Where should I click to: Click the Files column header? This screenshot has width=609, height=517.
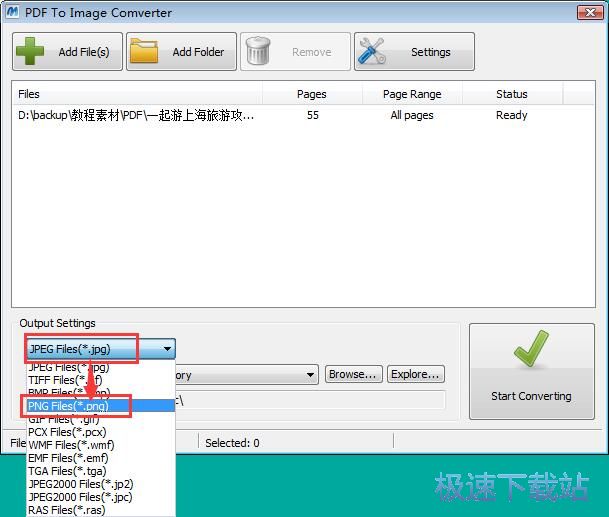[x=138, y=94]
